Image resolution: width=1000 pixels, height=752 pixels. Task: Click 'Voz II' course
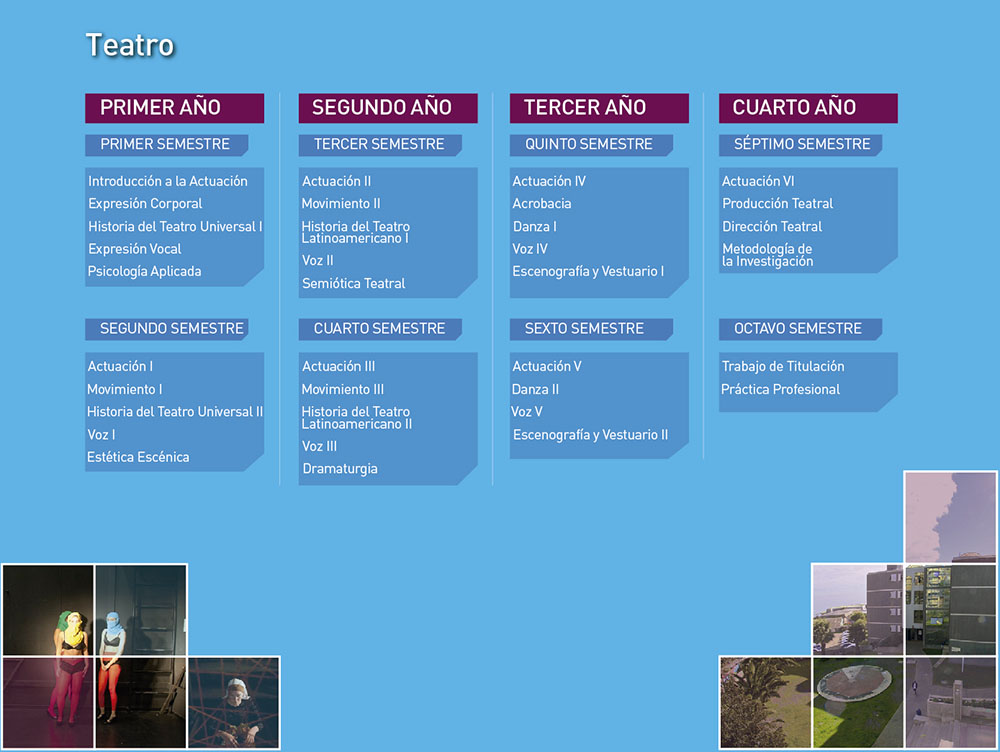tap(318, 261)
